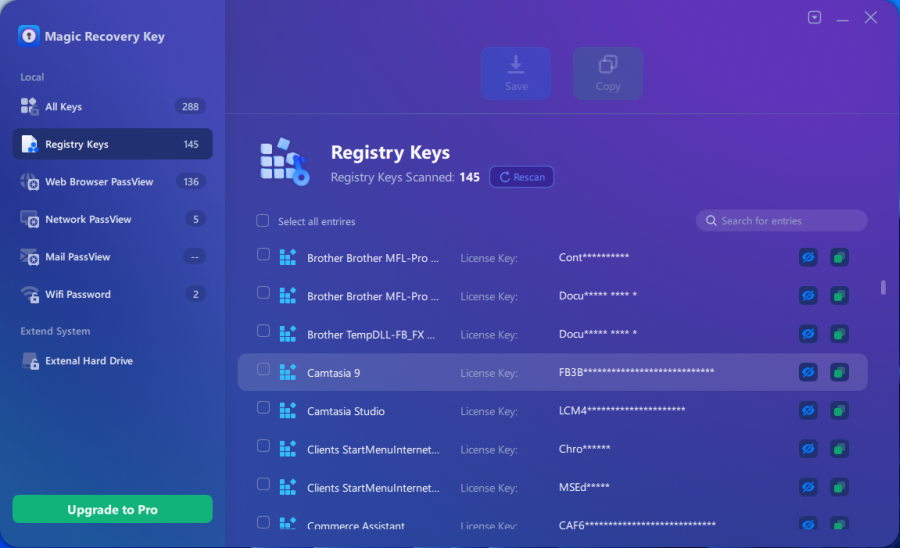The height and width of the screenshot is (548, 900).
Task: Click the Upgrade to Pro button
Action: 112,509
